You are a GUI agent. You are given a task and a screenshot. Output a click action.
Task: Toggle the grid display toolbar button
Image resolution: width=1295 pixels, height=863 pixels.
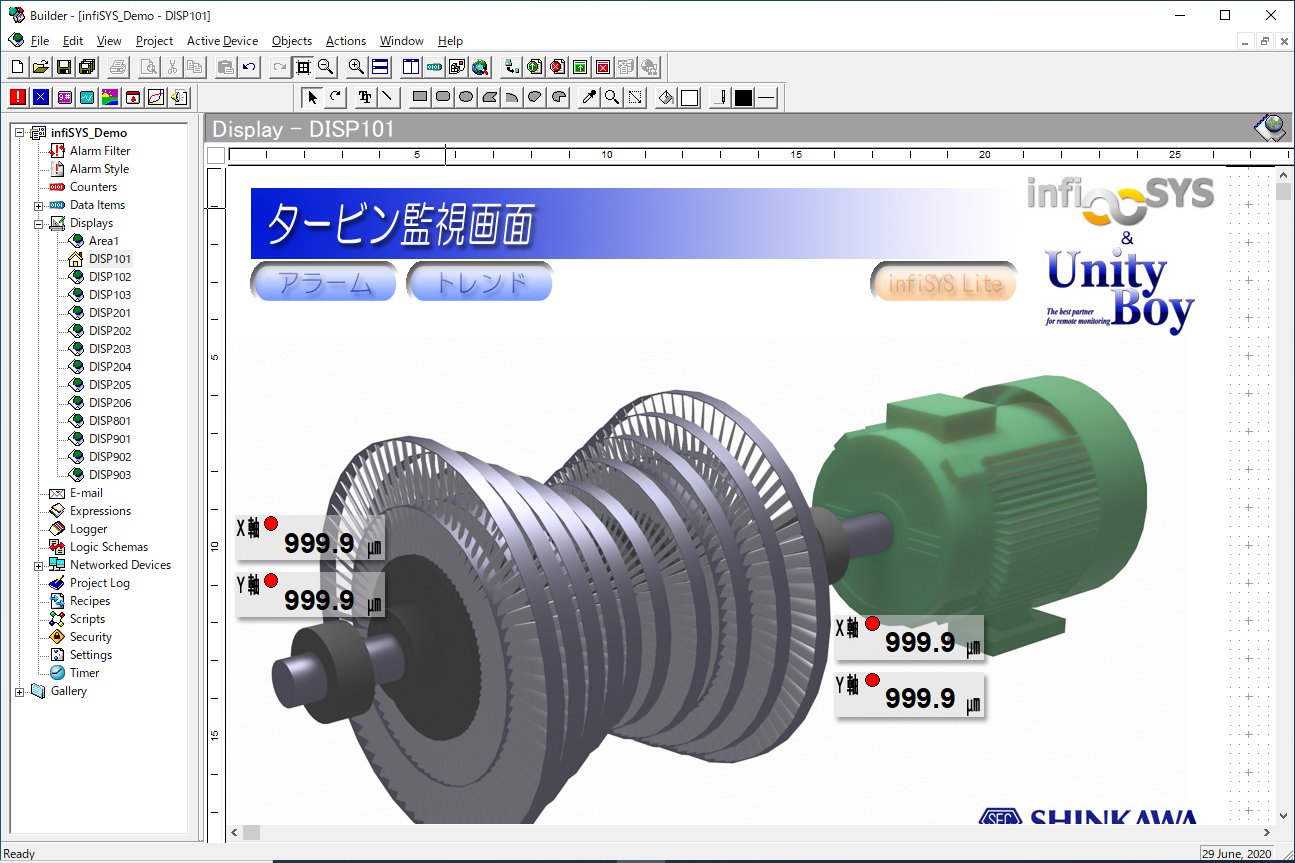[x=303, y=67]
